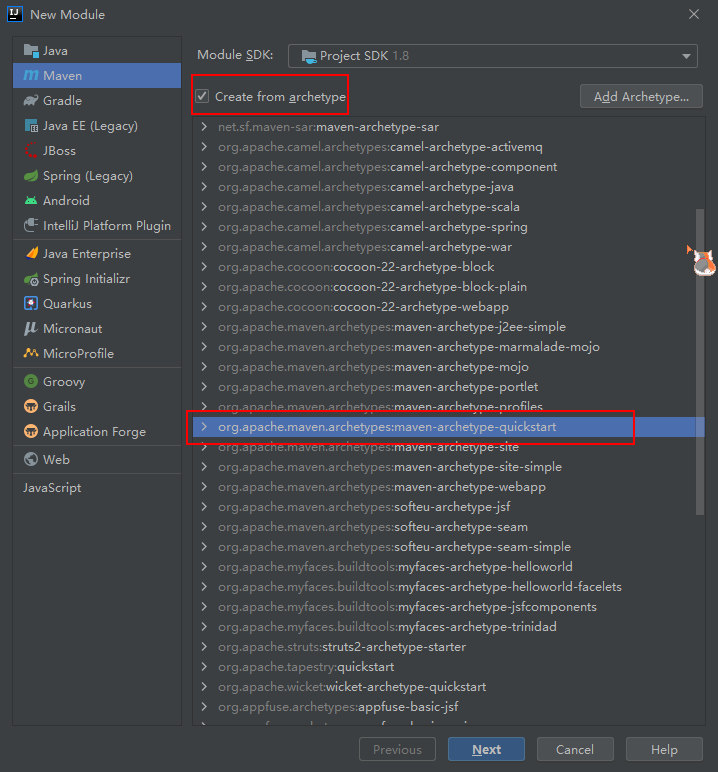Select maven-archetype-site-simple row
The height and width of the screenshot is (772, 718).
click(x=449, y=466)
